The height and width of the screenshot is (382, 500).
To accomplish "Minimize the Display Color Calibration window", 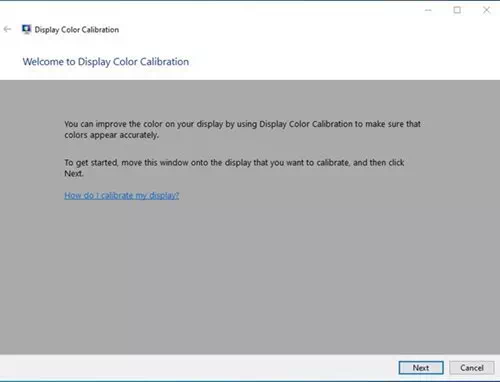I will click(x=428, y=10).
